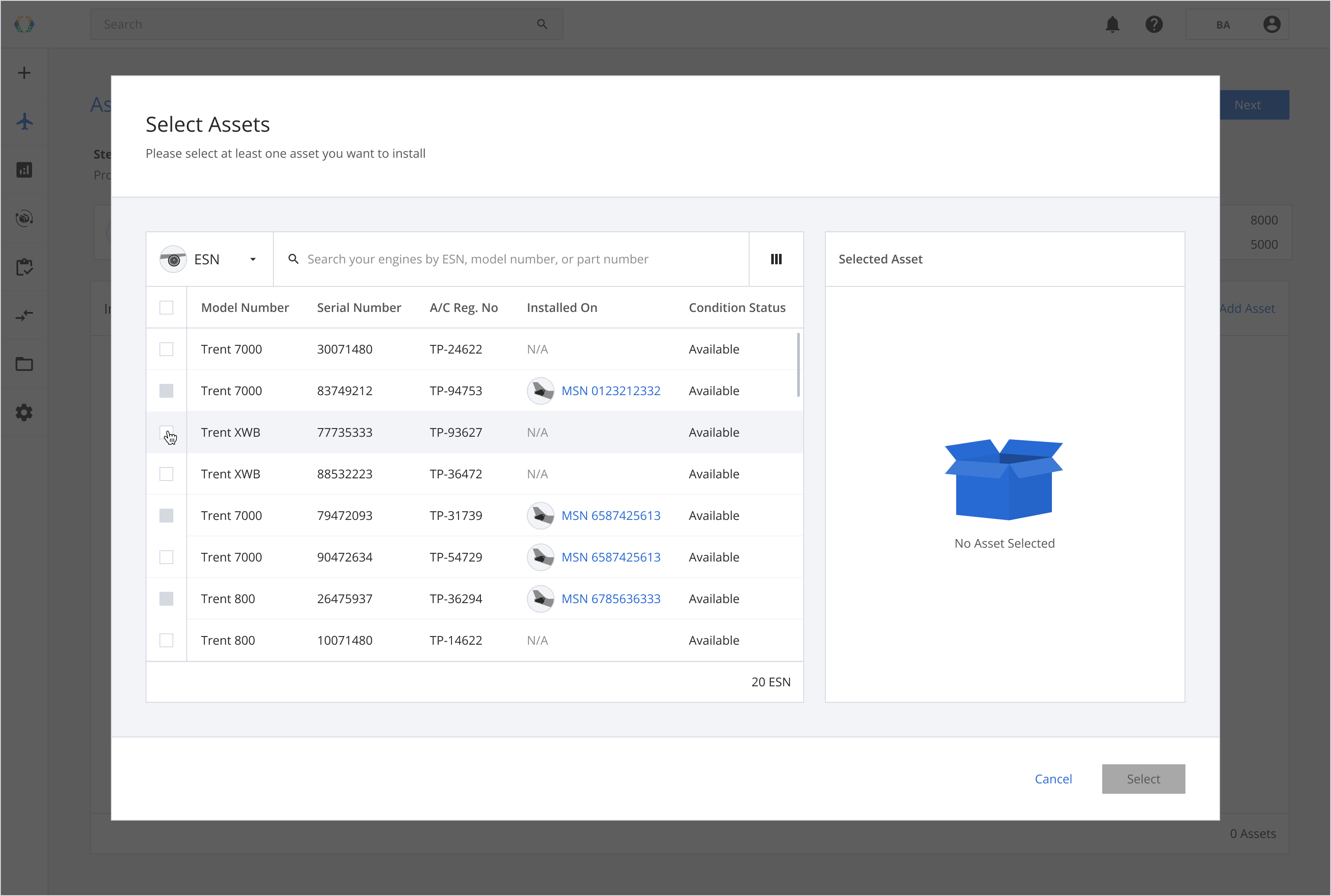Click Trent 800 model in row 10071480
This screenshot has height=896, width=1331.
point(228,640)
